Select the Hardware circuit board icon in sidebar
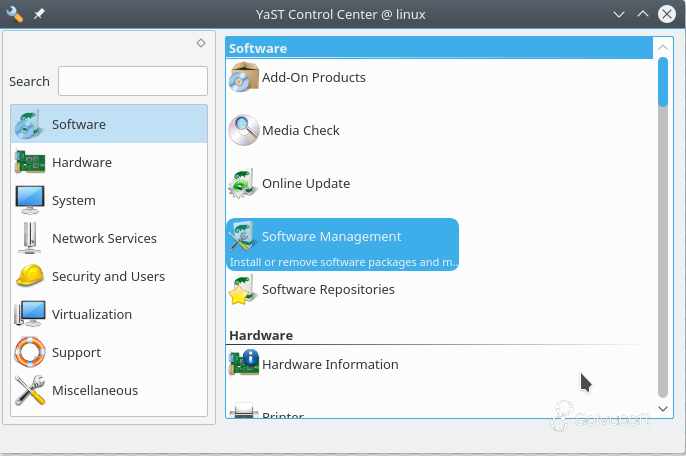The image size is (686, 456). tap(29, 162)
